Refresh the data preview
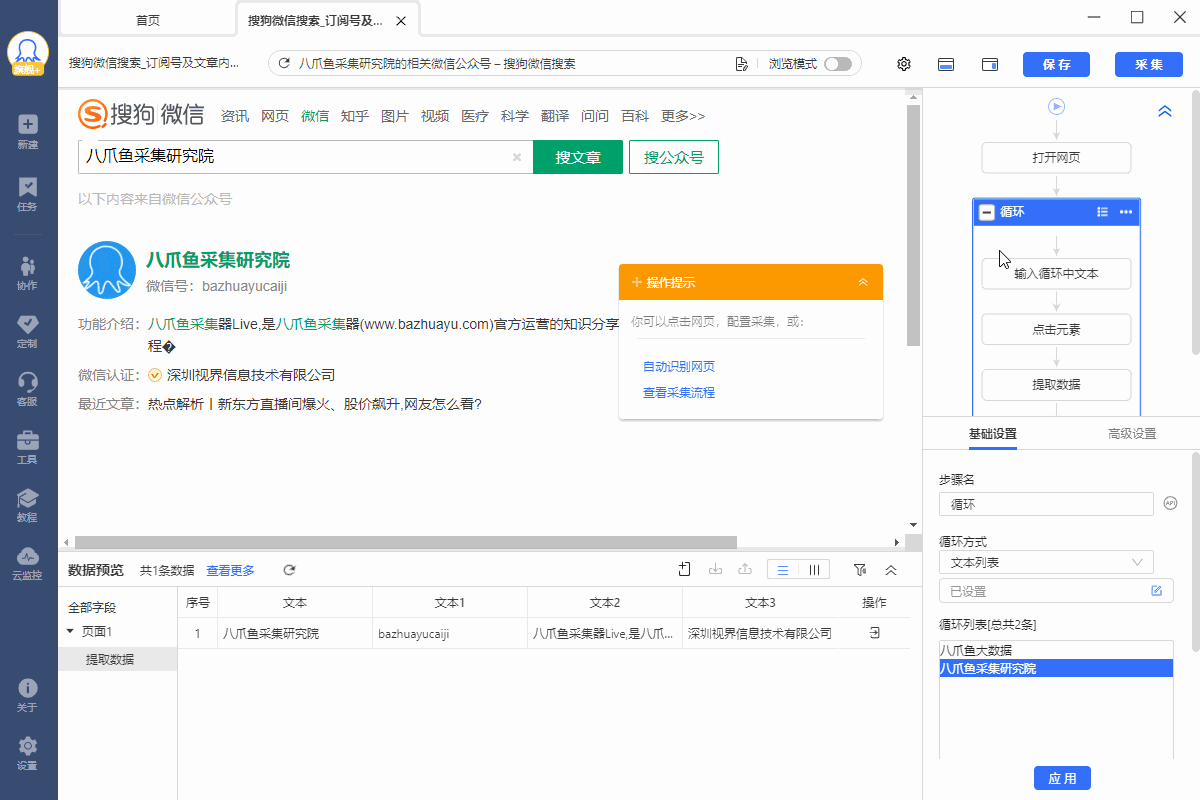 289,570
